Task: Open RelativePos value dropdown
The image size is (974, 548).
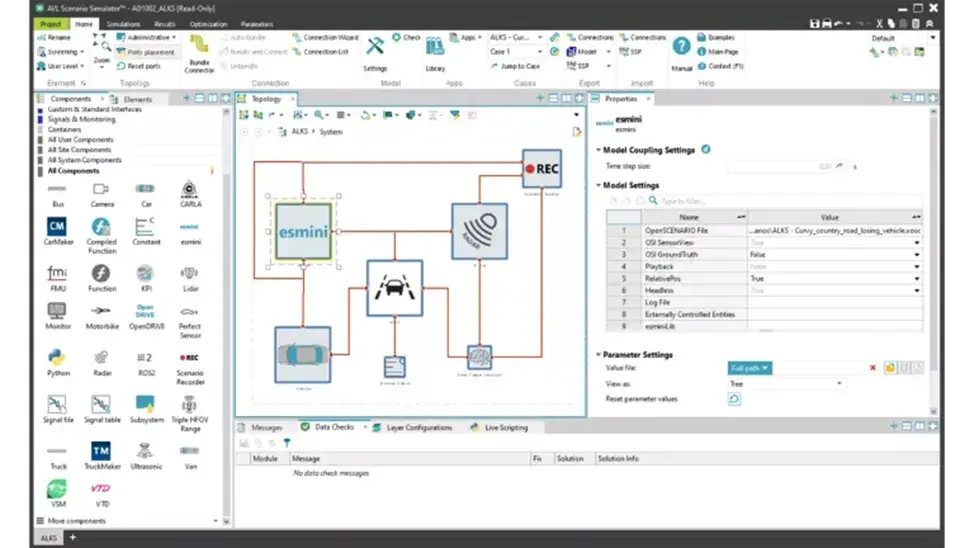Action: (x=916, y=279)
